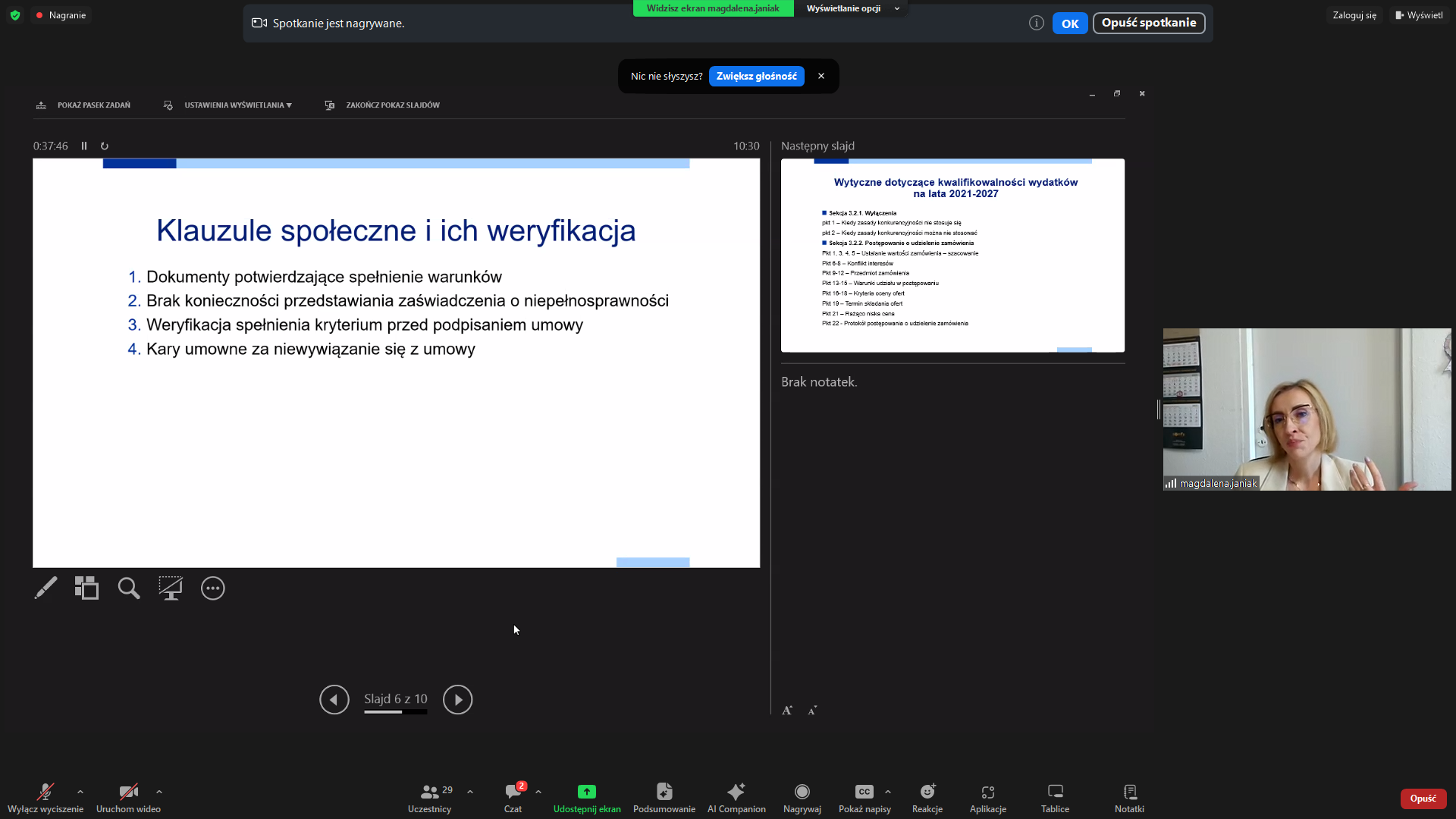Click the green encryption shield icon

[x=15, y=15]
